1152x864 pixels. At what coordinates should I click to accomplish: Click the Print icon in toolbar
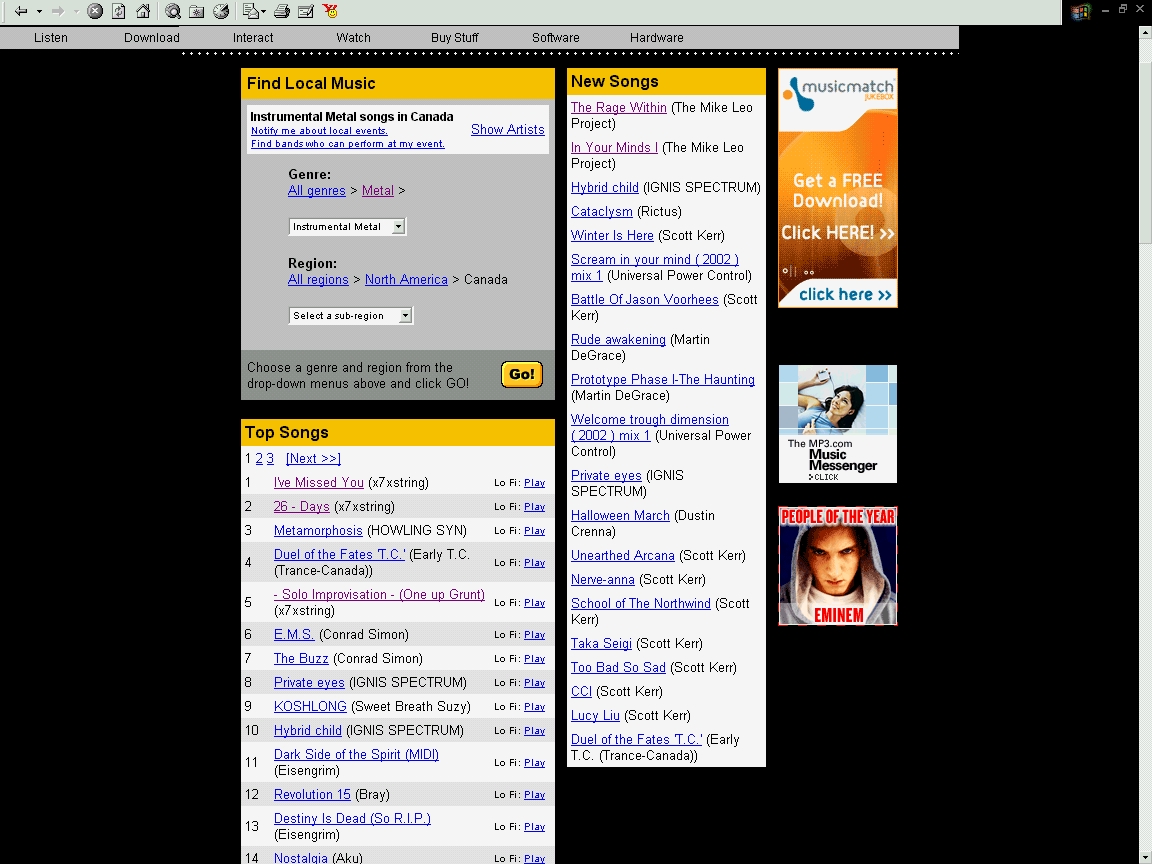tap(282, 11)
